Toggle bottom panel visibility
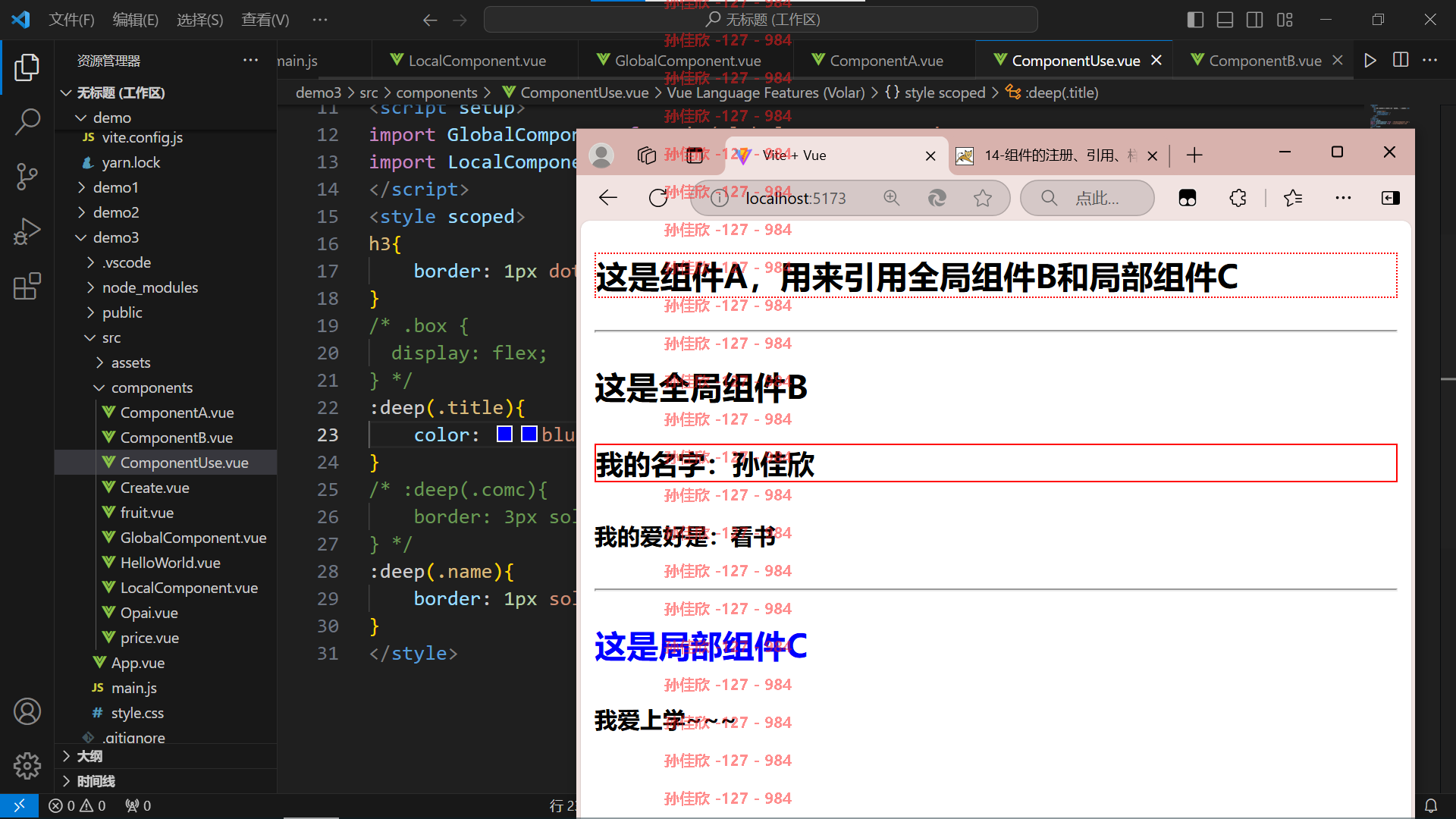The height and width of the screenshot is (819, 1456). tap(1225, 20)
